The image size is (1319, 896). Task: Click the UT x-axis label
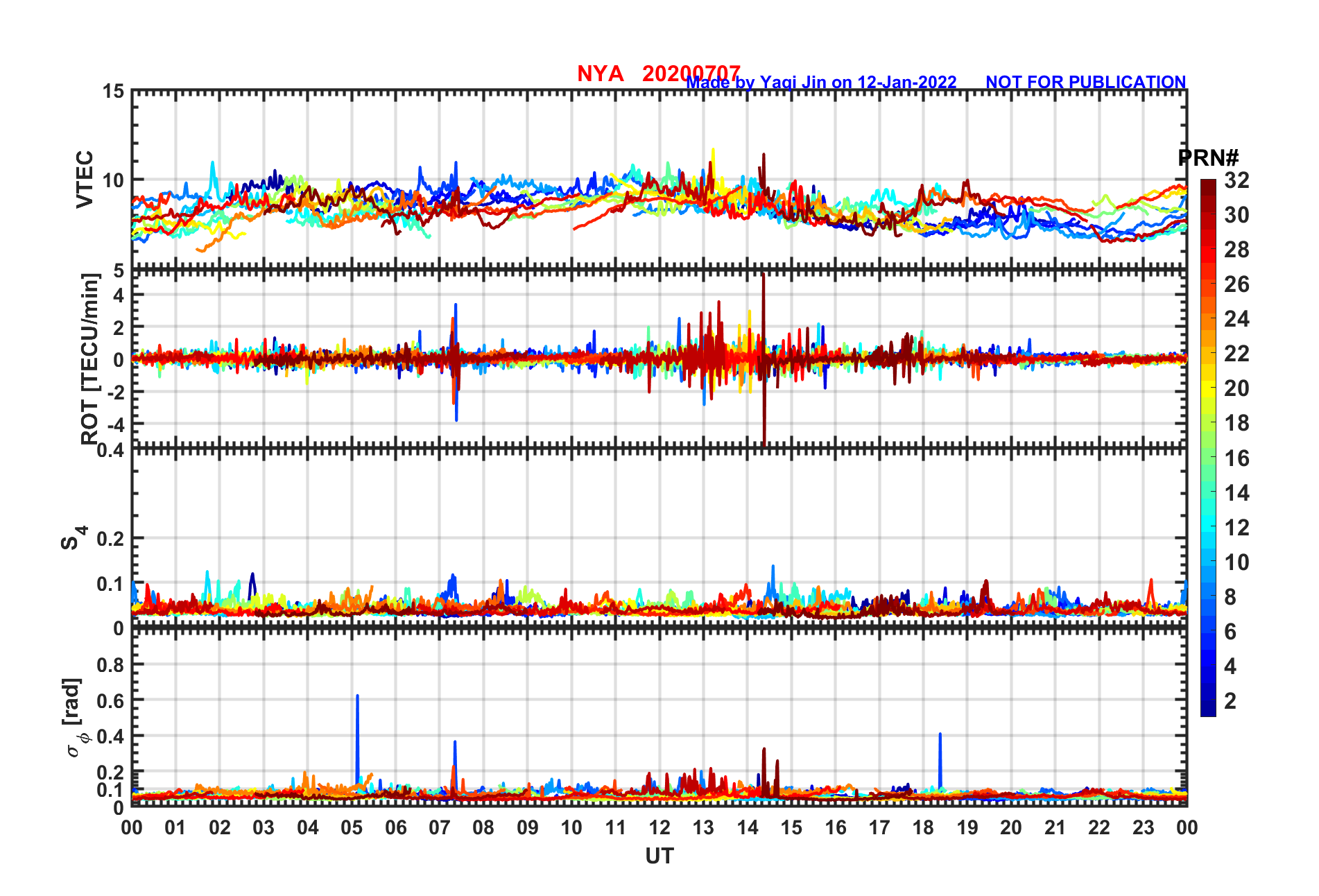coord(659,856)
